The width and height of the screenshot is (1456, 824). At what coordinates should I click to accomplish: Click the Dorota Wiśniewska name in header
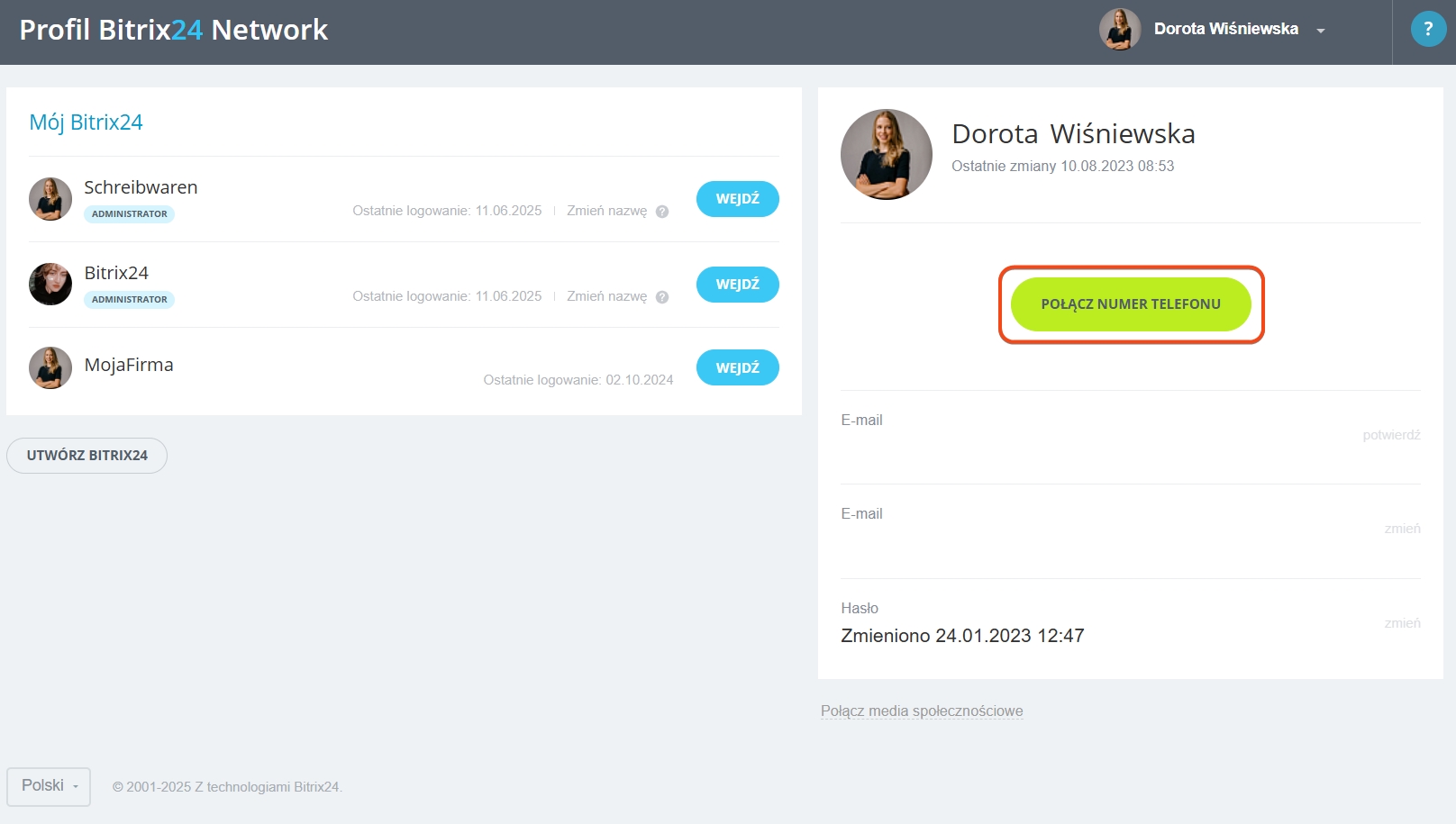pyautogui.click(x=1225, y=29)
